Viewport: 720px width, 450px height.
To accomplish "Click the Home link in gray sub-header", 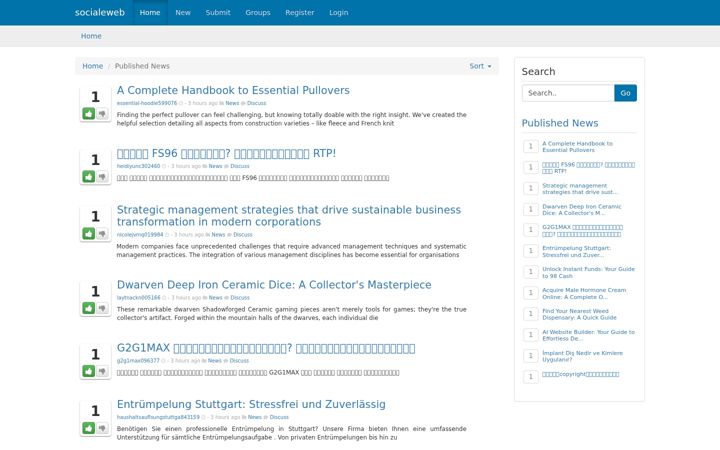I will coord(91,36).
